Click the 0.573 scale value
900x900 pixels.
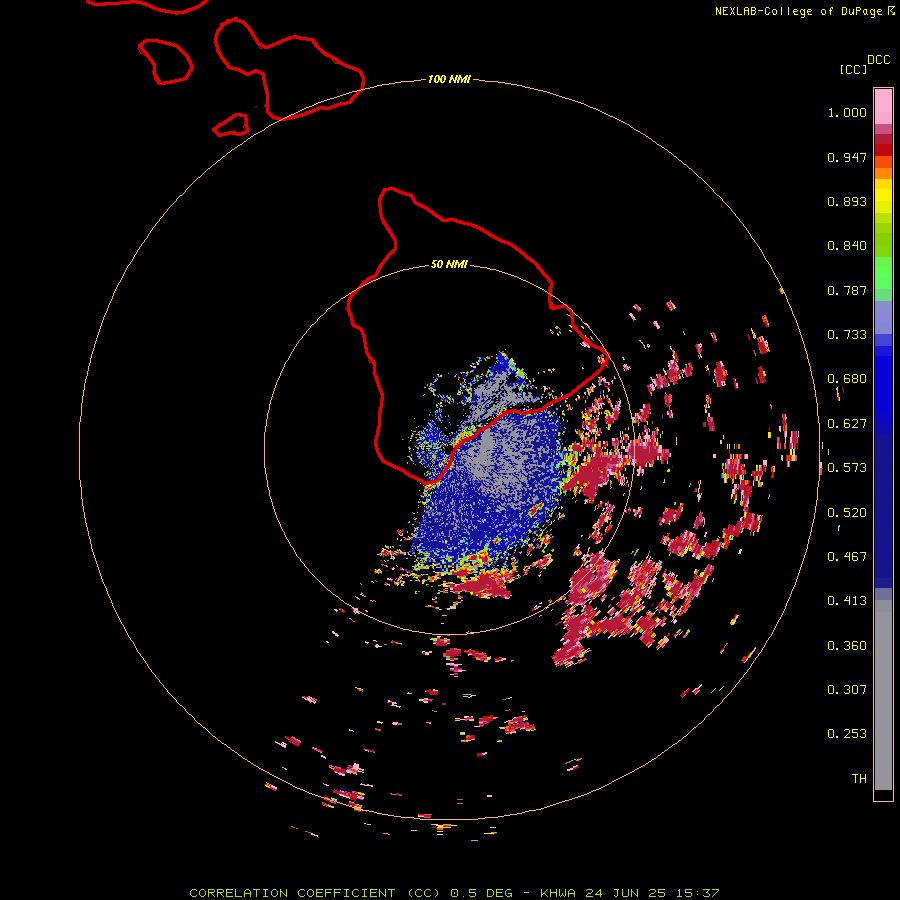tap(847, 468)
